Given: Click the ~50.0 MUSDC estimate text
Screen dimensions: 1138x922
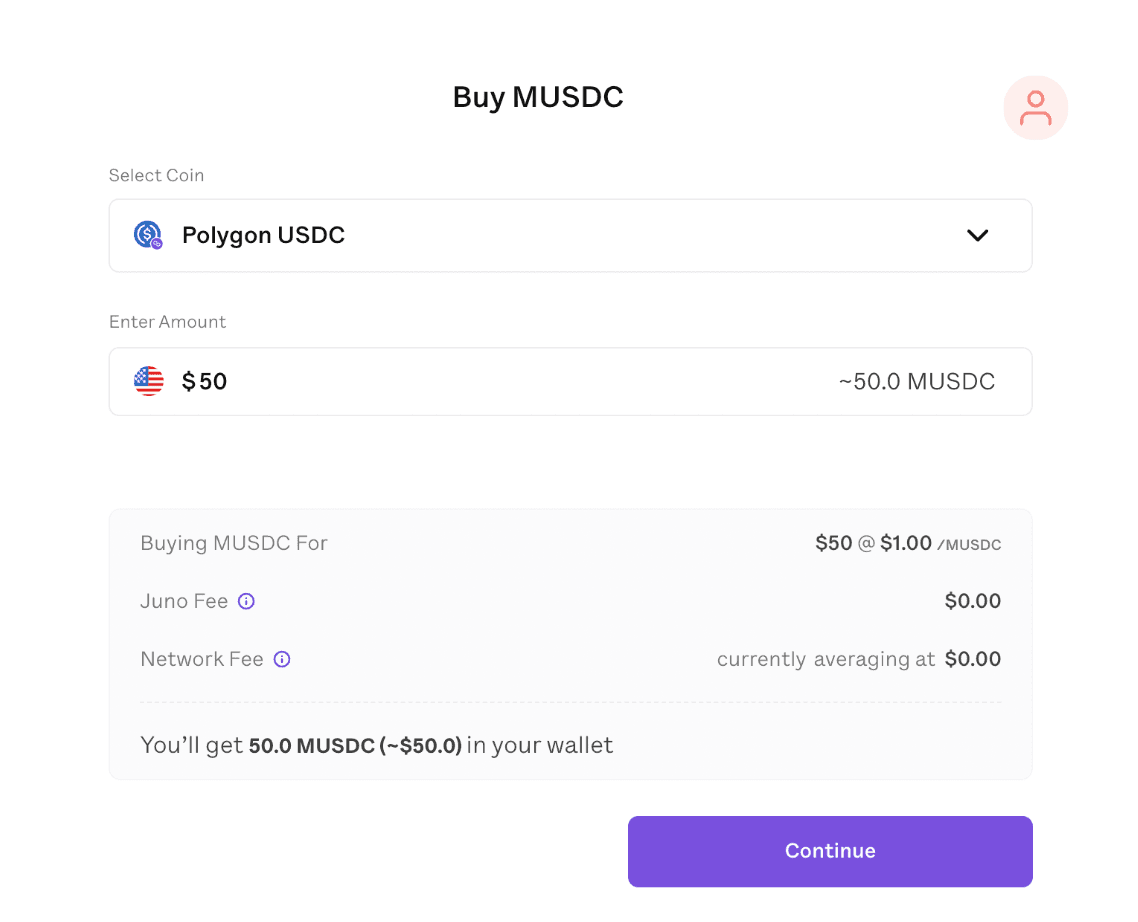Looking at the screenshot, I should [x=916, y=381].
